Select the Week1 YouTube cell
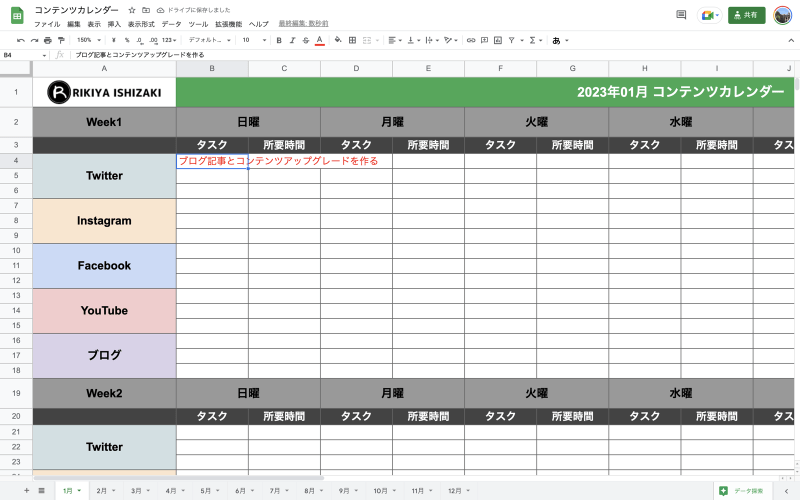This screenshot has height=500, width=800. click(104, 311)
